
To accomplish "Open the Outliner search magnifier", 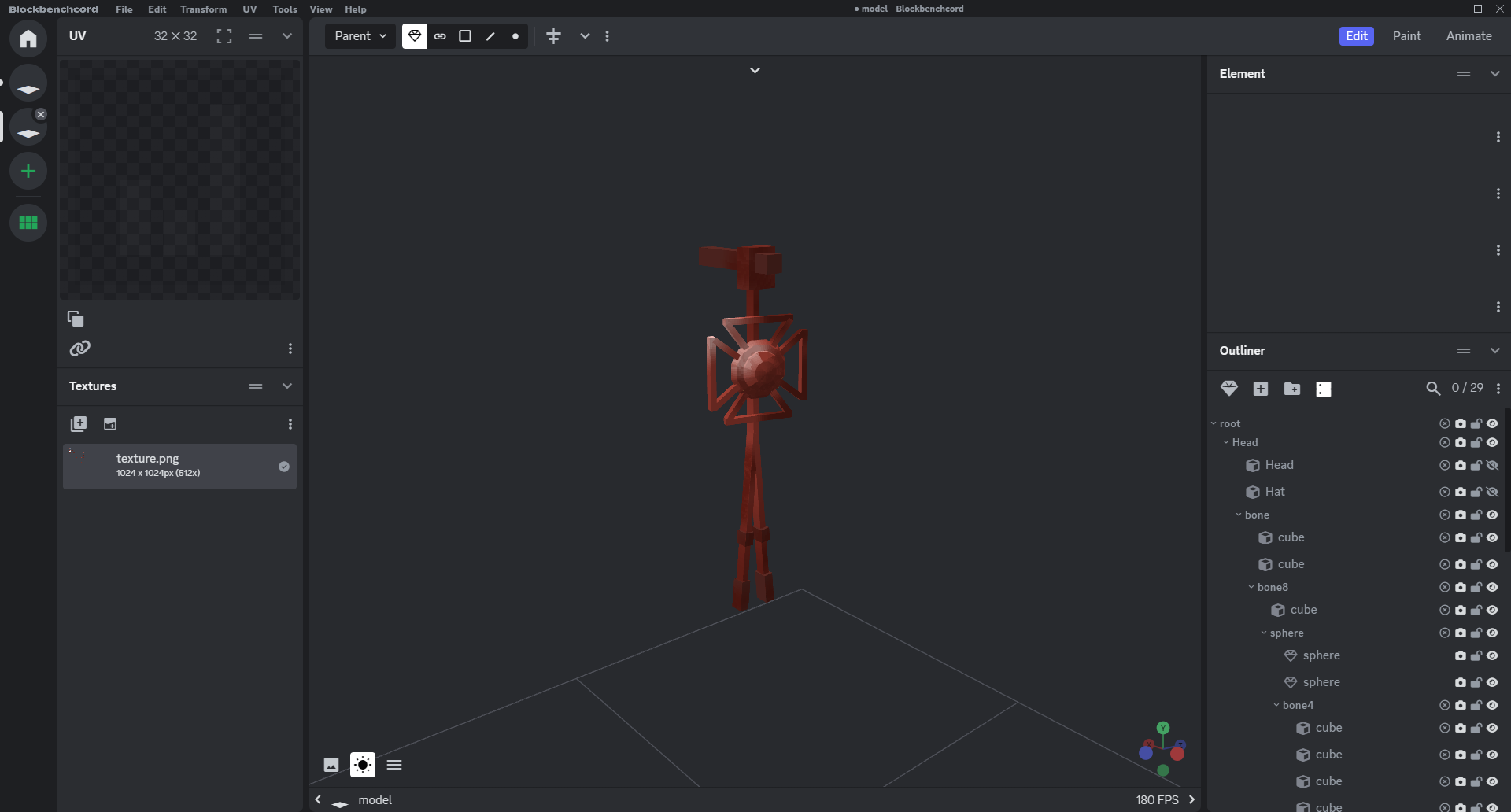I will click(1433, 389).
